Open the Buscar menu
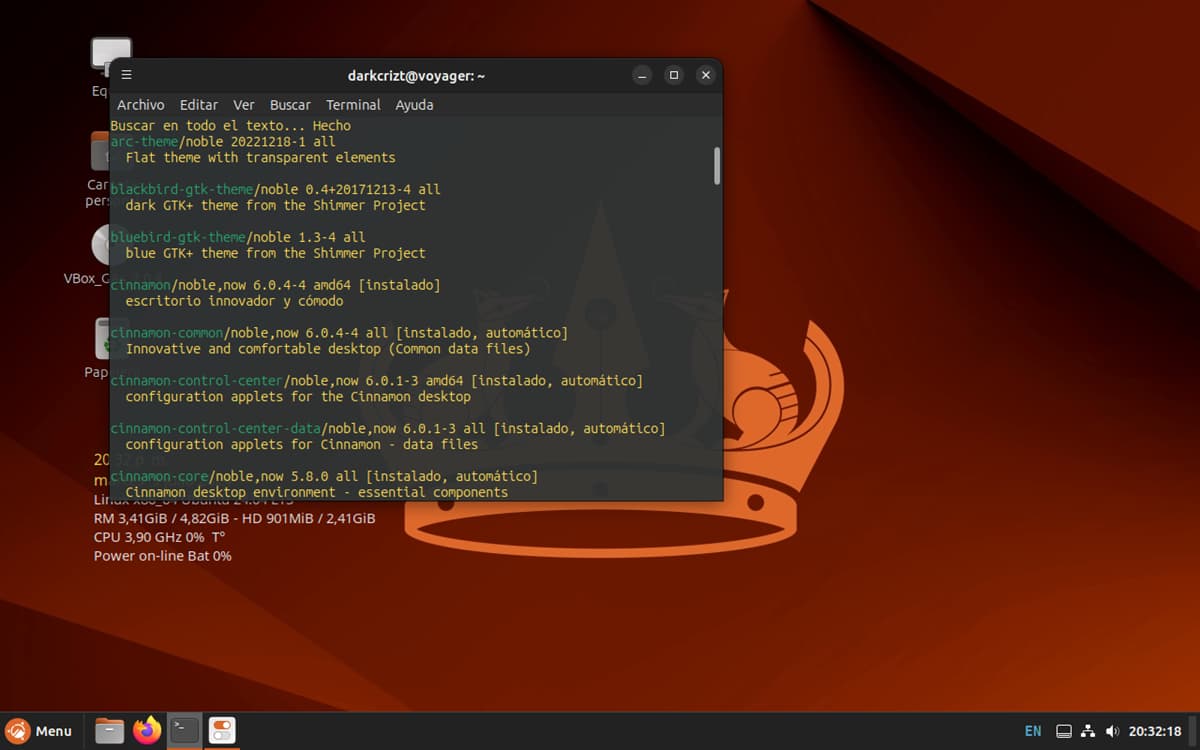 290,105
